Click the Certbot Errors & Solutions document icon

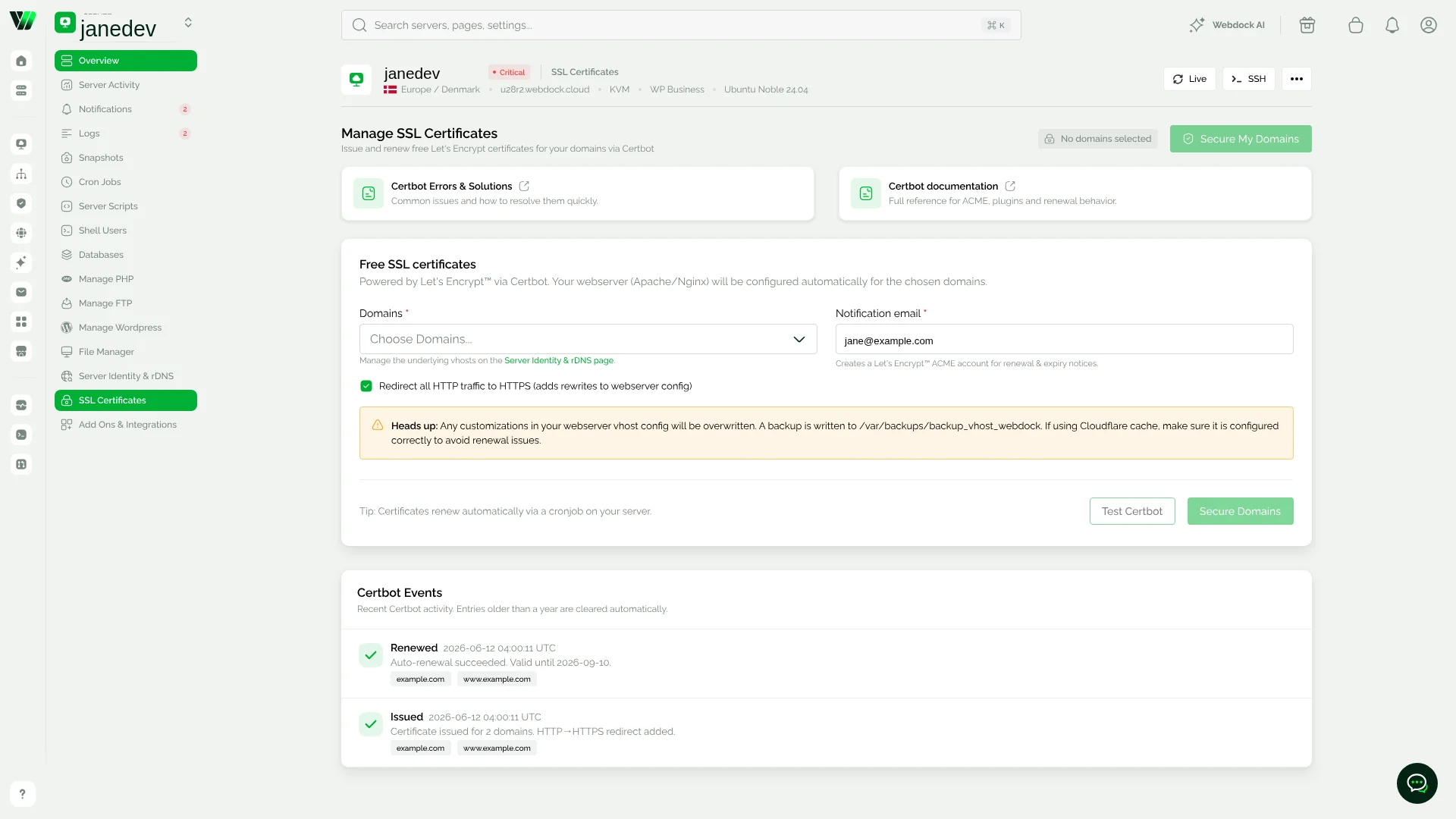pyautogui.click(x=369, y=193)
